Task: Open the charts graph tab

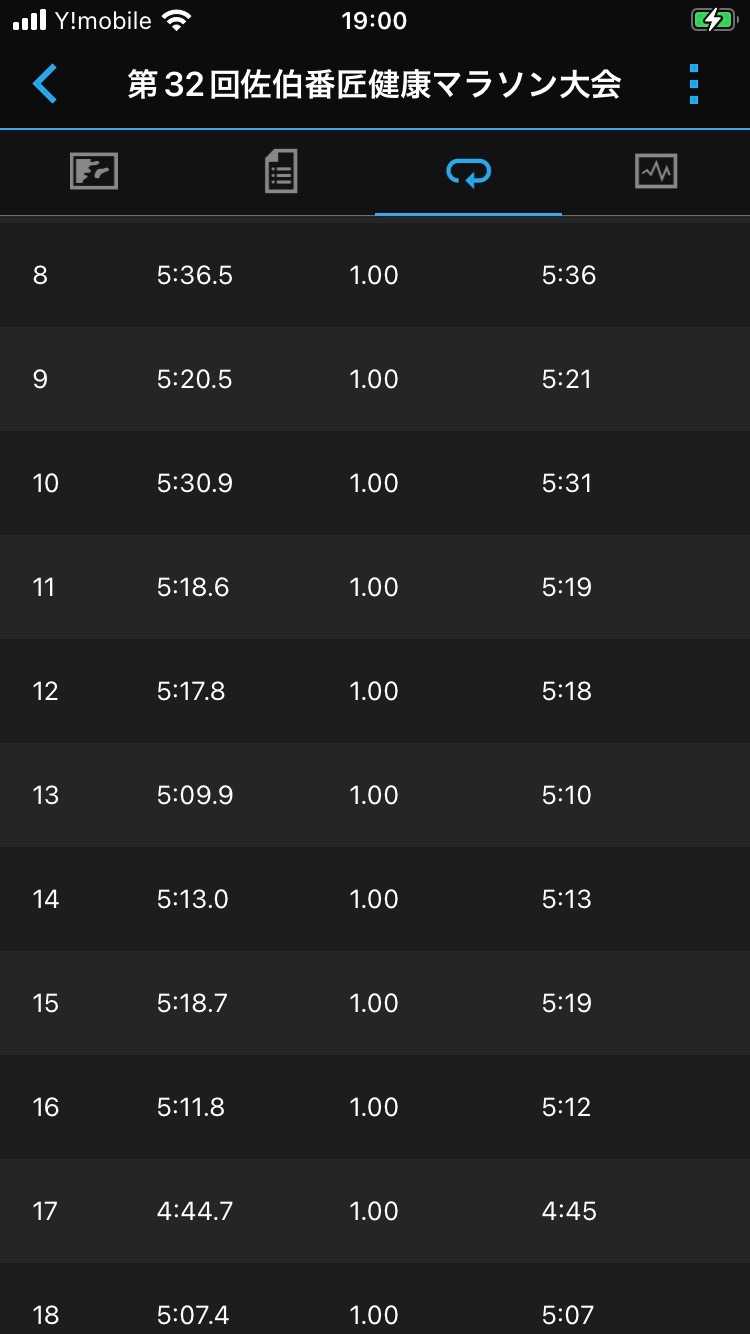Action: point(656,172)
